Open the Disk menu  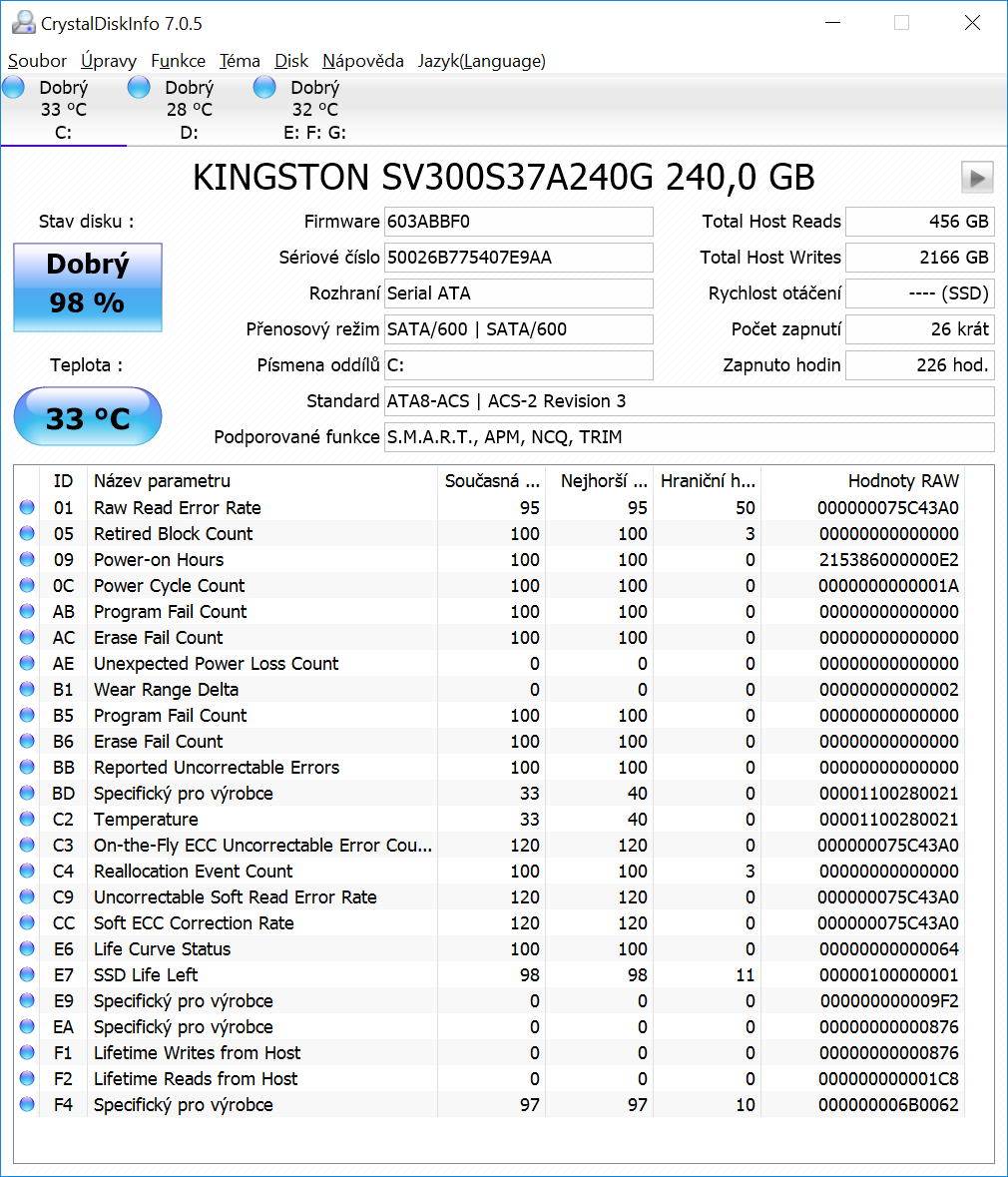[291, 61]
